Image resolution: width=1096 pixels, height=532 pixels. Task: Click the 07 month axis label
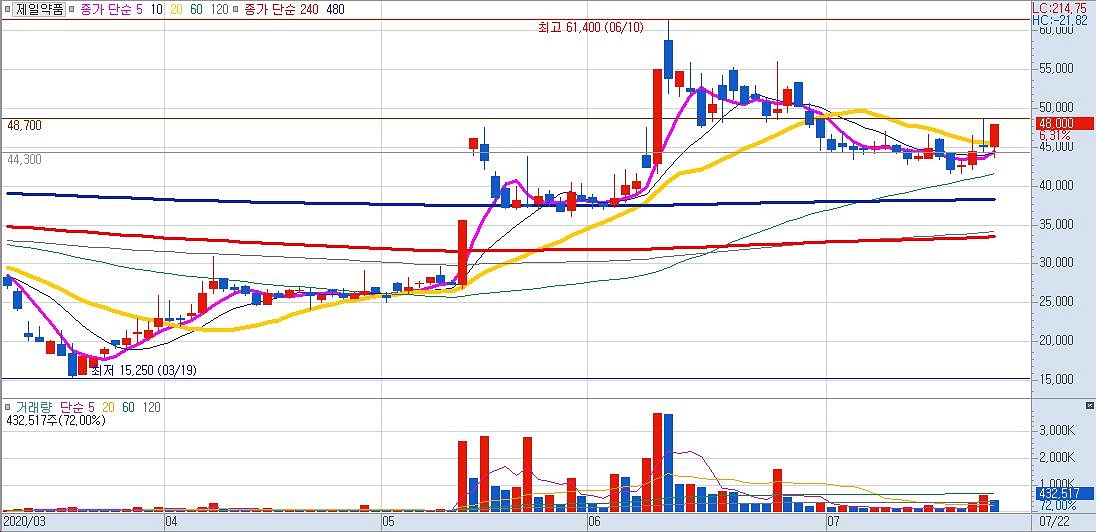pyautogui.click(x=832, y=522)
